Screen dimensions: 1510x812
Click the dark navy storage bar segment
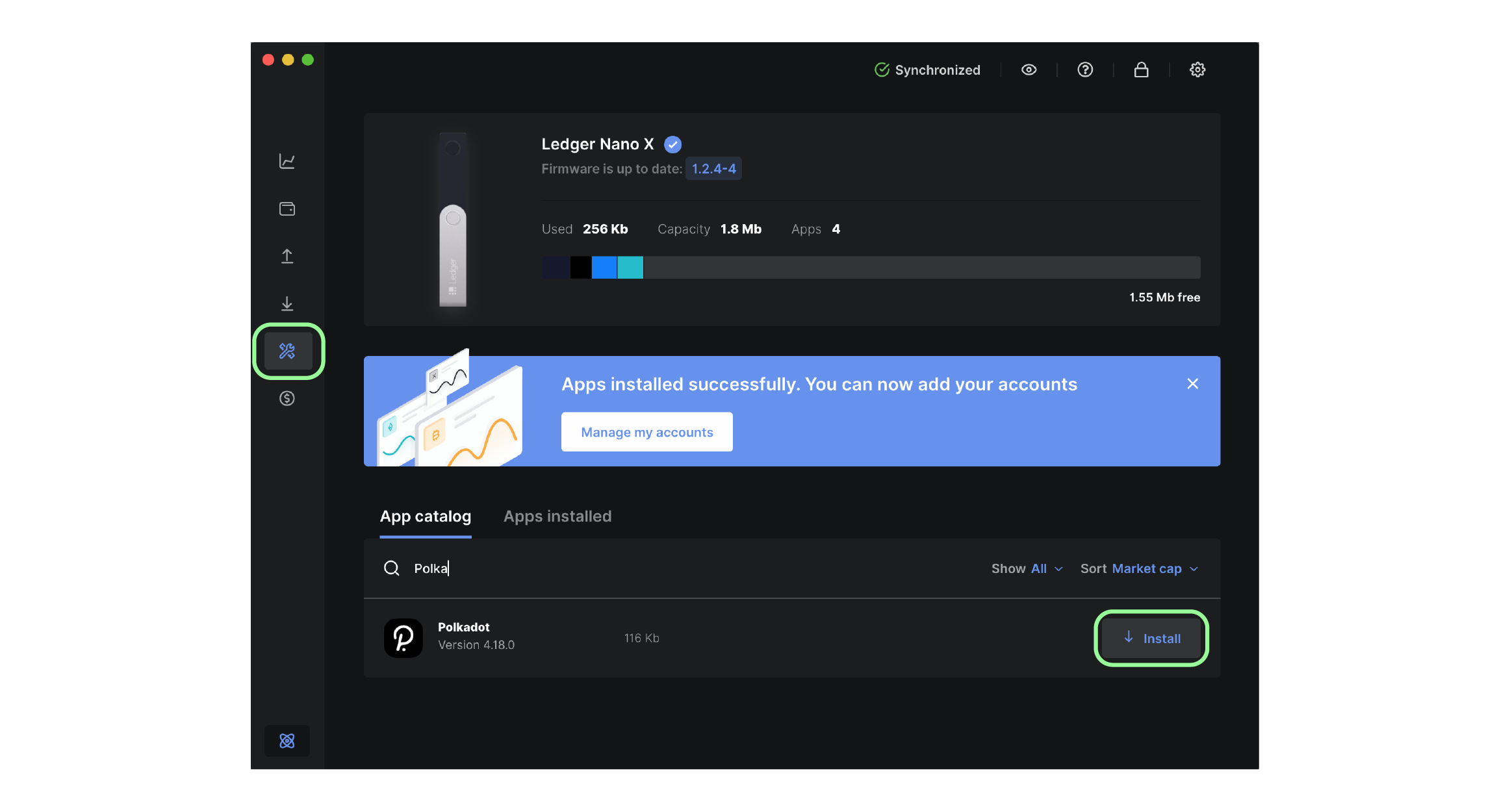point(556,267)
